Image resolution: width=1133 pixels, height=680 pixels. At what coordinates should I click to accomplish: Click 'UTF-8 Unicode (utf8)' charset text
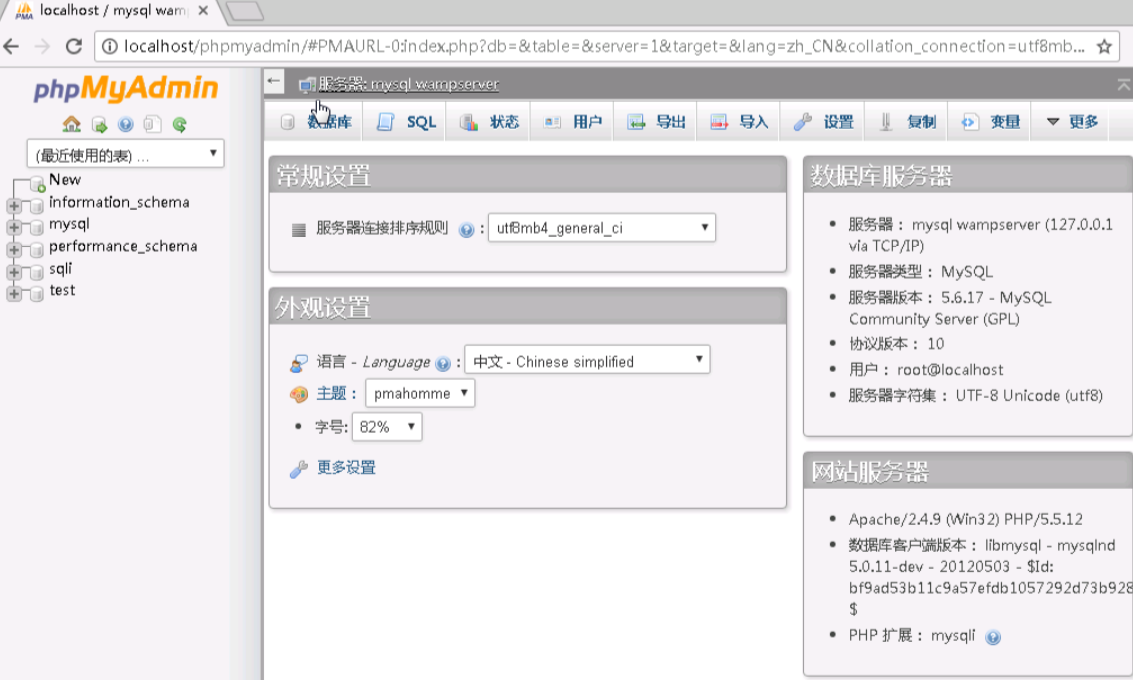(x=1029, y=396)
